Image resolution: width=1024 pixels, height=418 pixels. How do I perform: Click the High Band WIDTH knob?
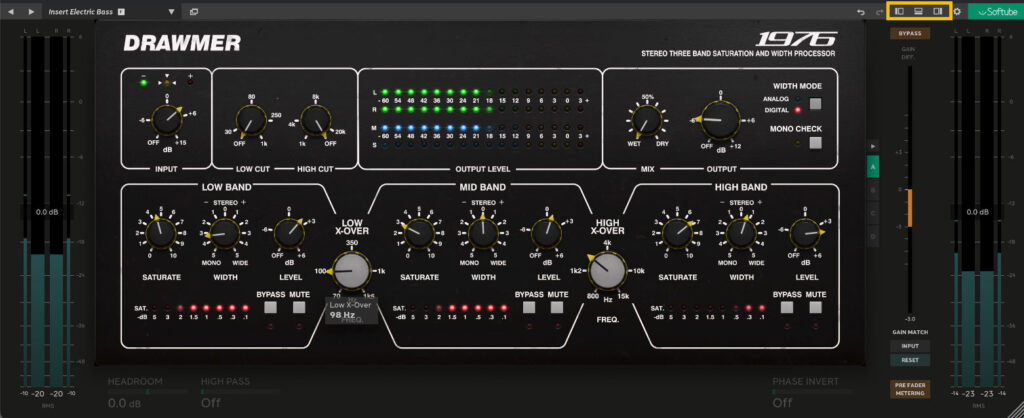pos(741,233)
